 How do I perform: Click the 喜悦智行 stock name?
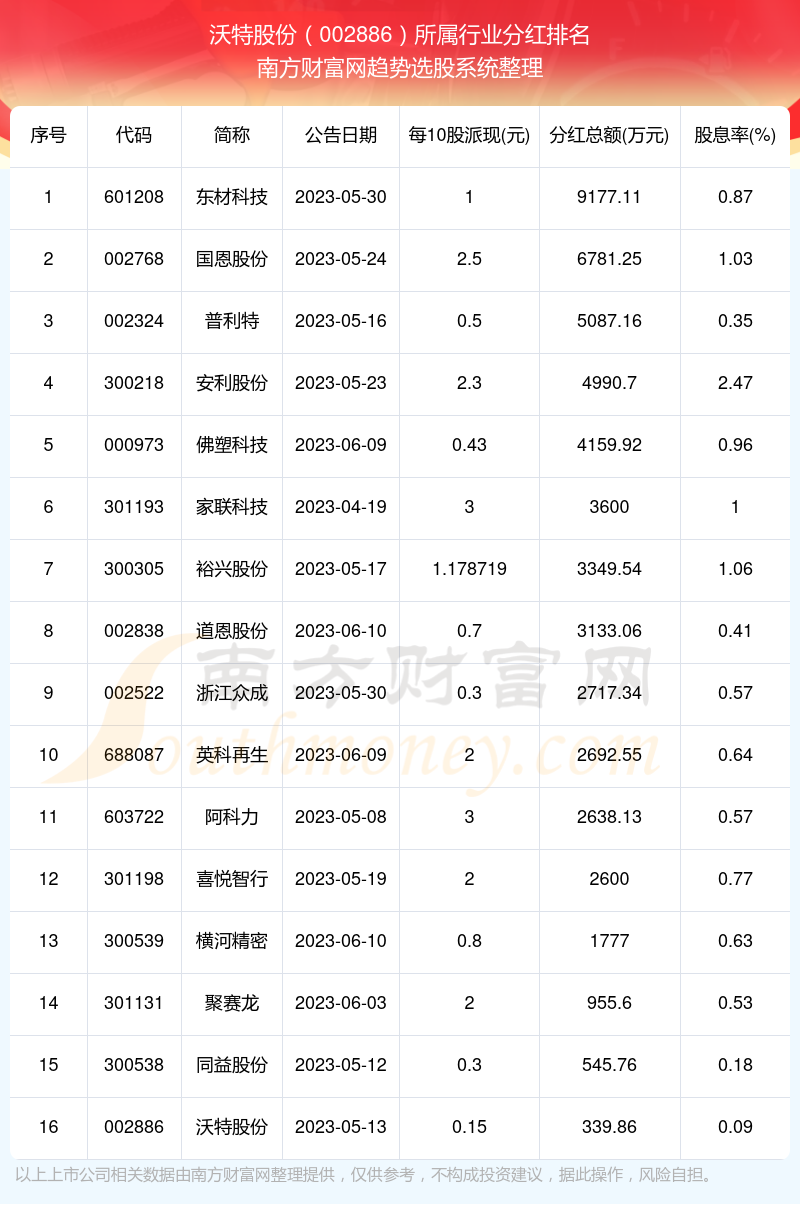232,879
